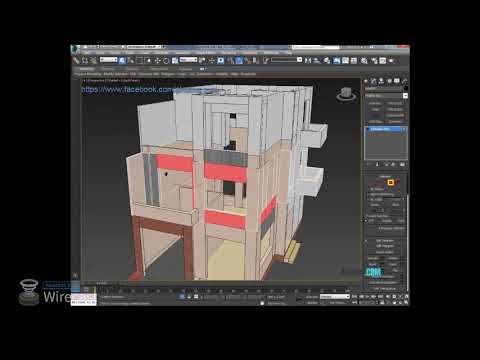The image size is (480, 360).
Task: Open the Modifier List dropdown
Action: (x=386, y=96)
